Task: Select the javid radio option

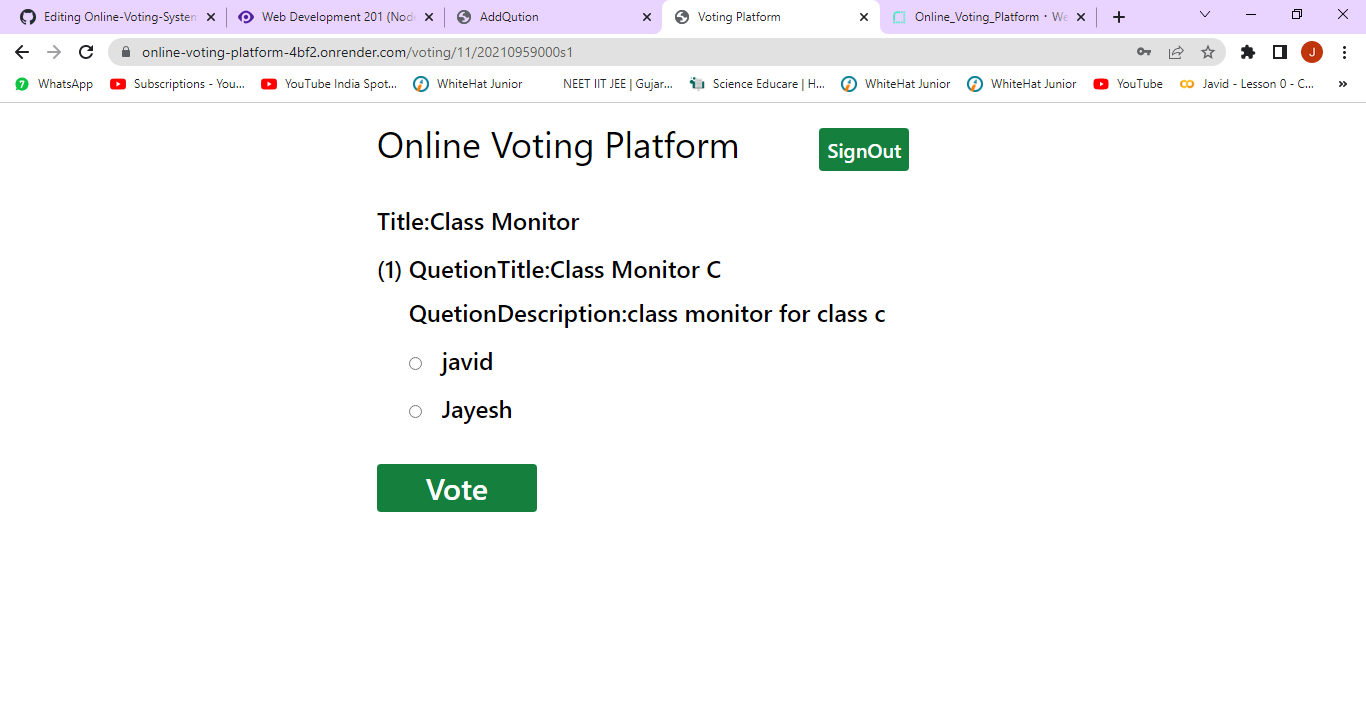Action: coord(415,363)
